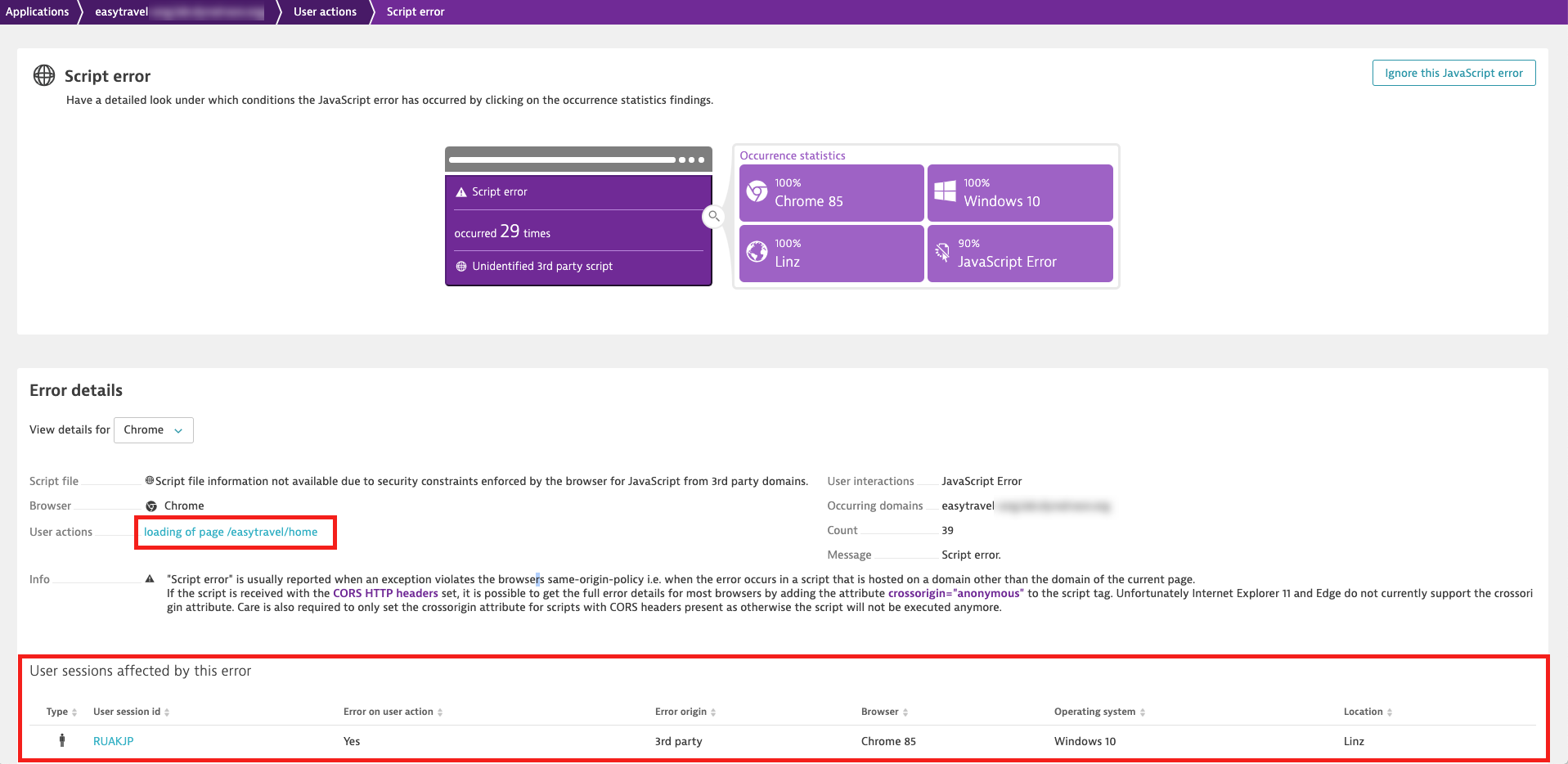Select the Chrome 85 occurrence tile

click(x=832, y=193)
